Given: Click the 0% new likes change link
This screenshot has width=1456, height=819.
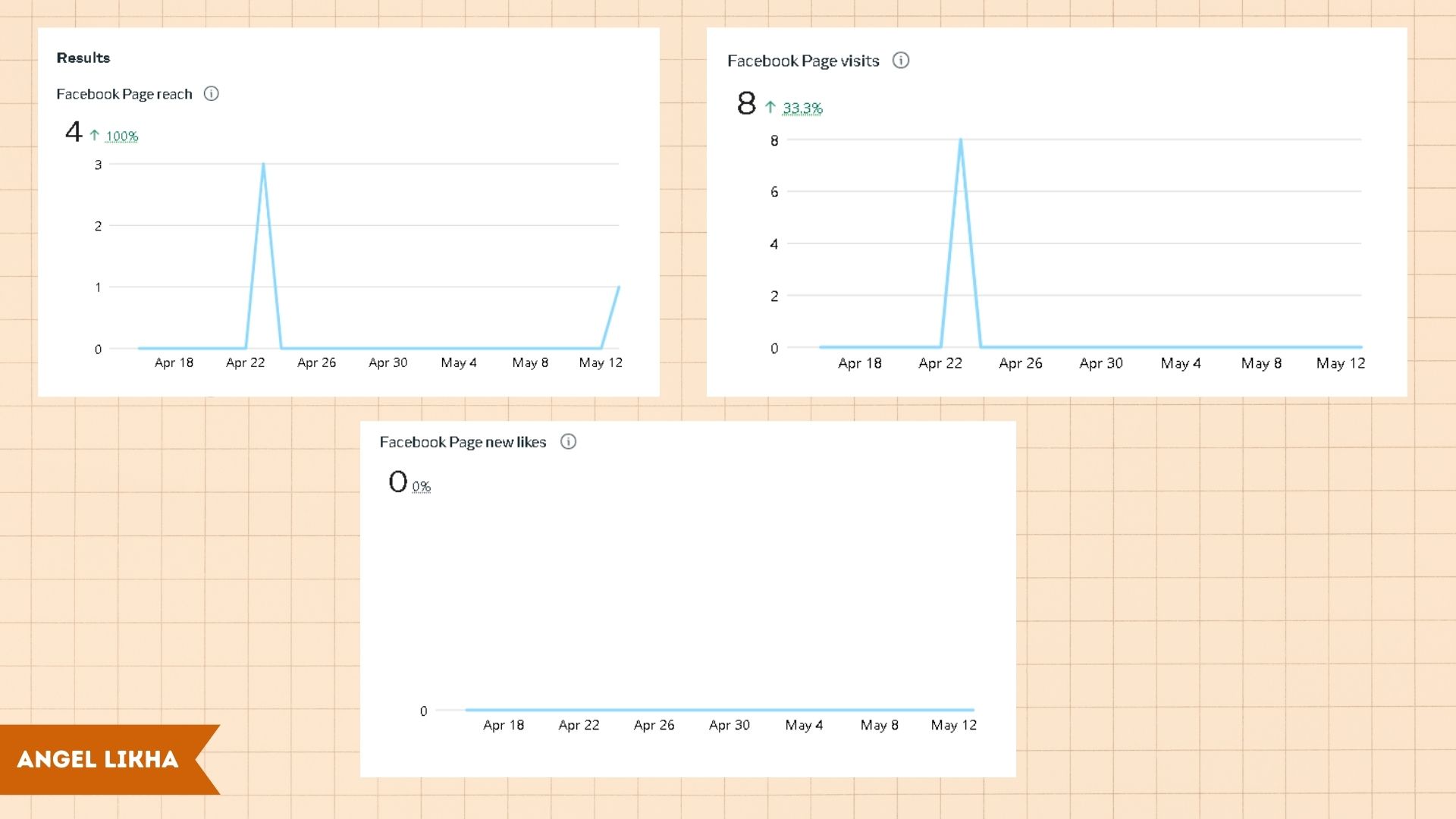Looking at the screenshot, I should [x=422, y=487].
